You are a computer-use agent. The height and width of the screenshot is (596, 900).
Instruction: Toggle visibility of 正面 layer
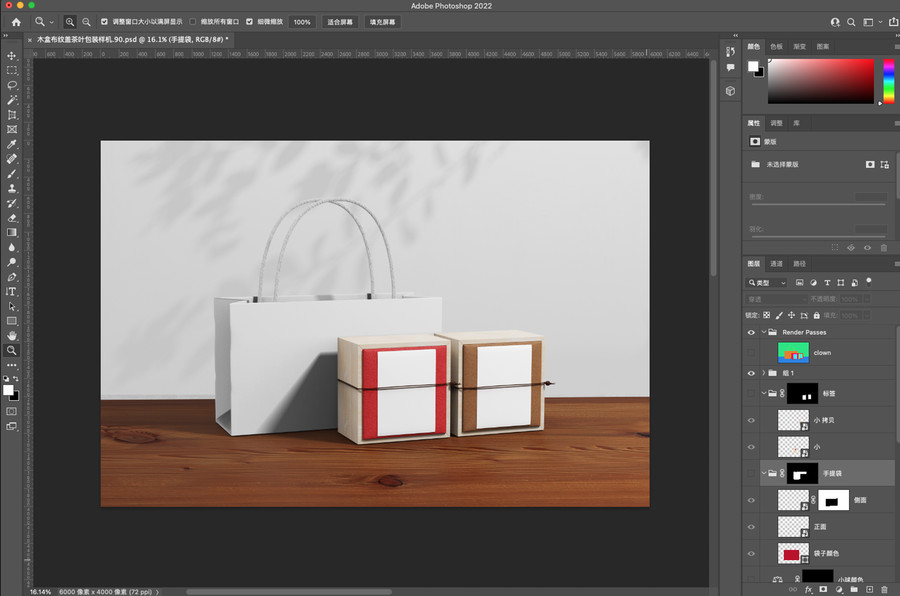pos(751,527)
